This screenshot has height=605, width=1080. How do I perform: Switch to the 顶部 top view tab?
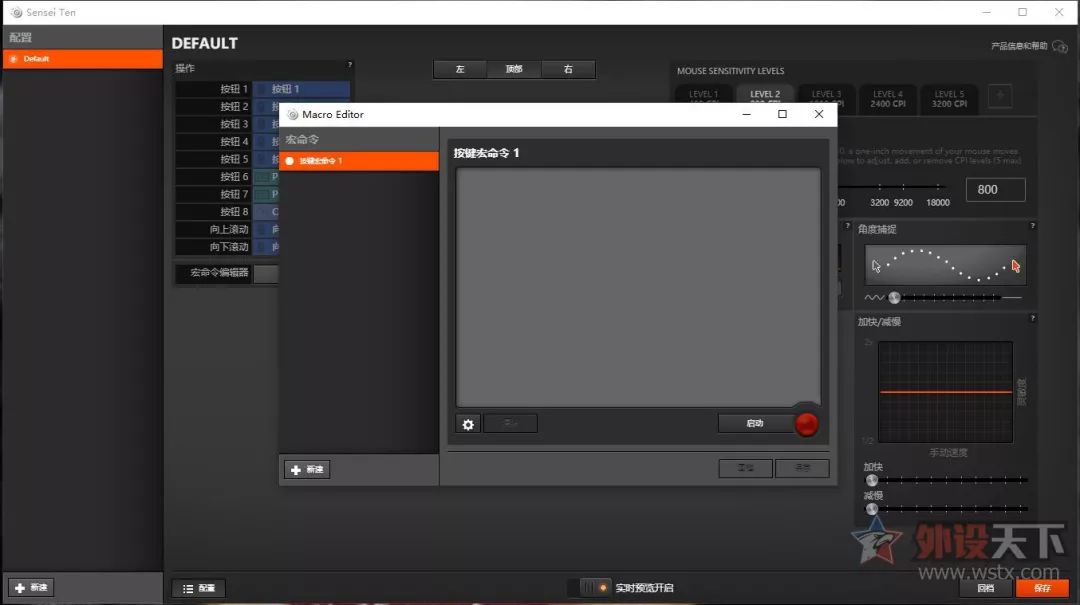click(514, 69)
